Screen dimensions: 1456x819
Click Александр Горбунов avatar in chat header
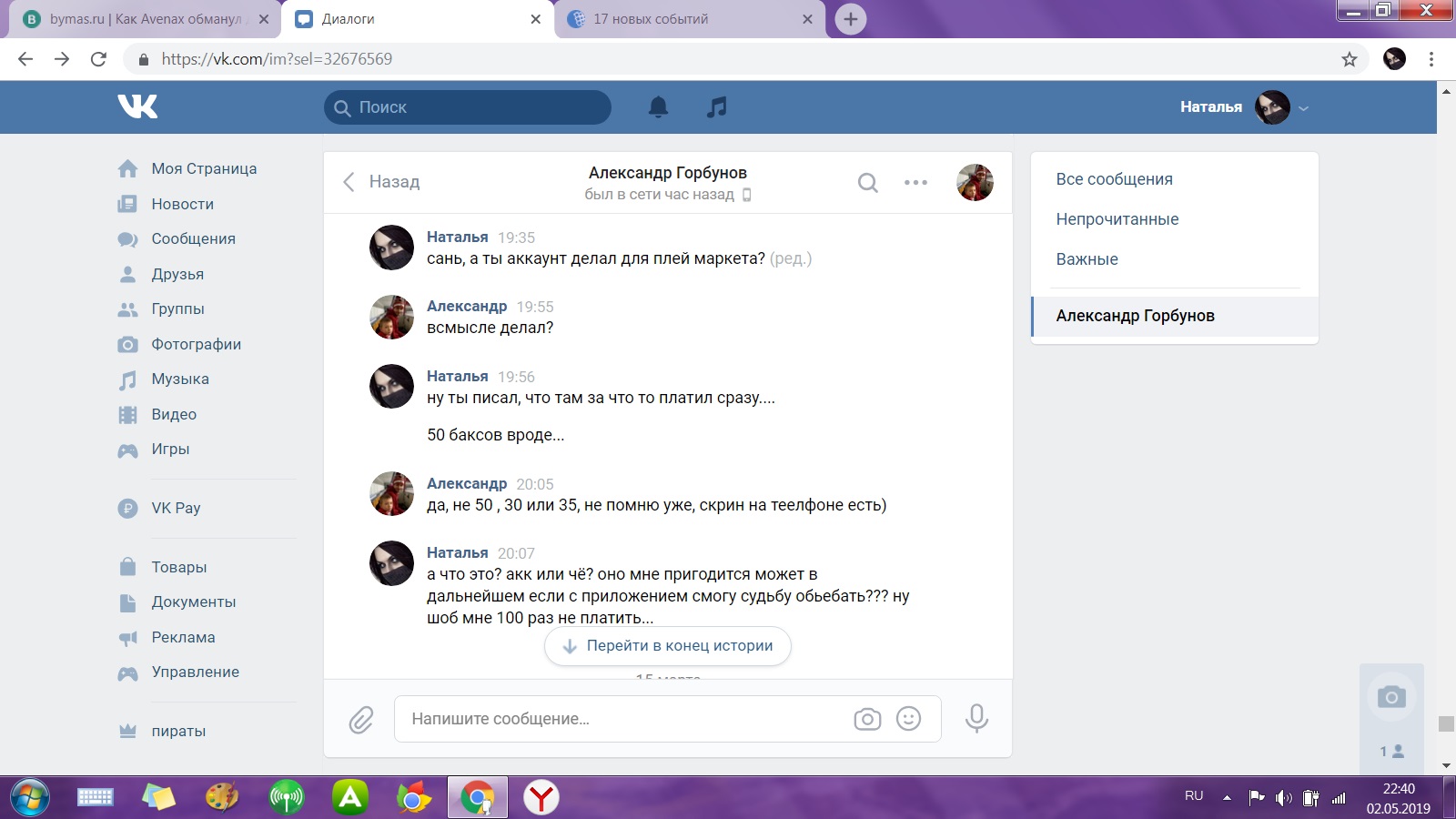coord(975,183)
